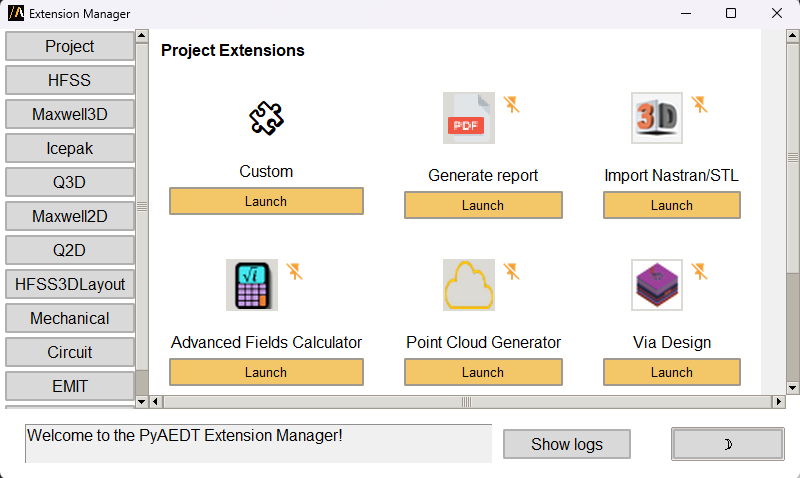Click the horizontal scrollbar right arrow

[779, 401]
